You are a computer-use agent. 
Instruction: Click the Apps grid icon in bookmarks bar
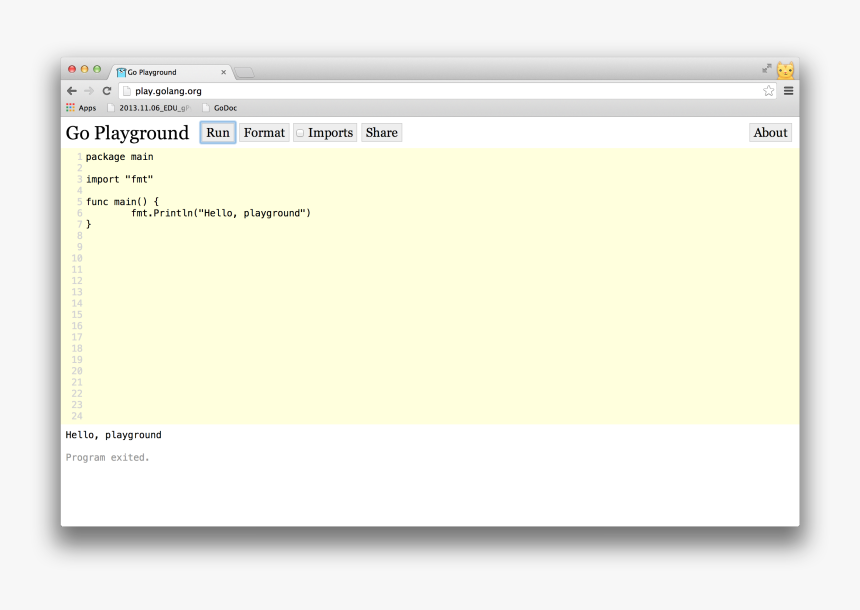(70, 108)
